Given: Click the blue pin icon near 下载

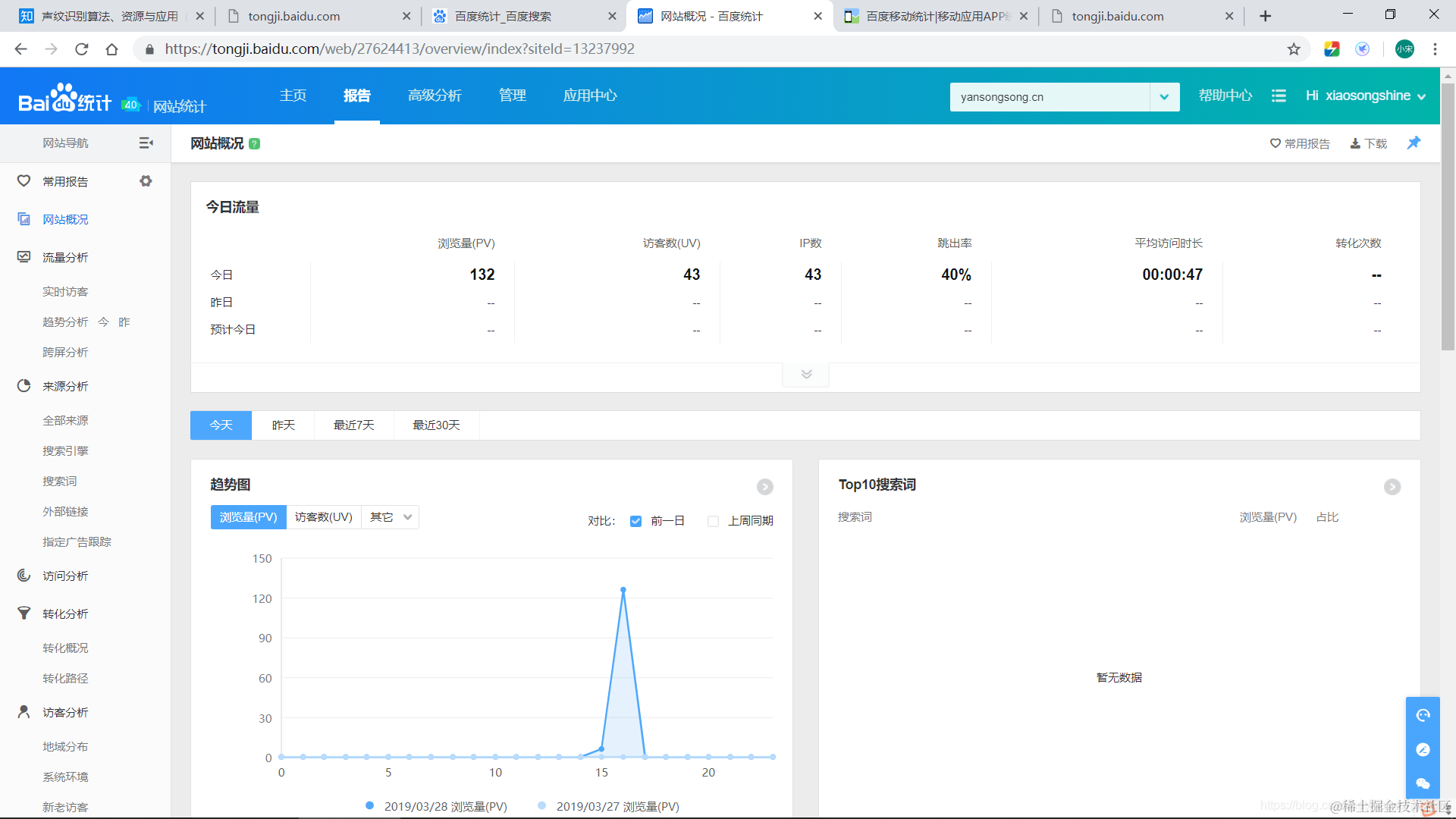Looking at the screenshot, I should point(1414,143).
